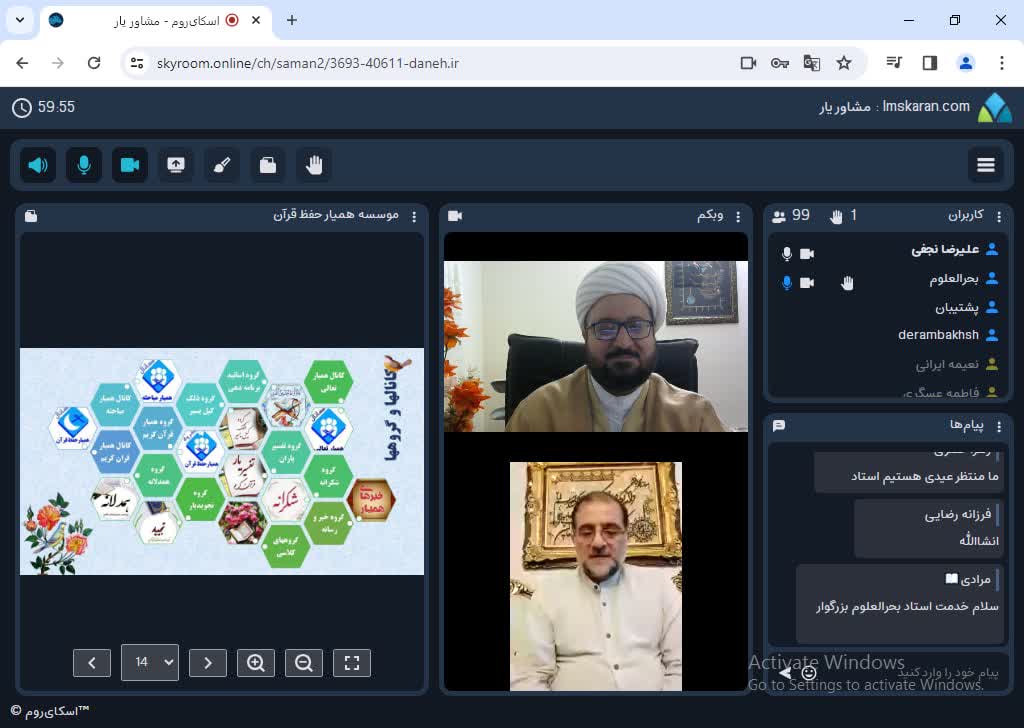
Task: Open the emoji picker in chat
Action: pos(809,672)
